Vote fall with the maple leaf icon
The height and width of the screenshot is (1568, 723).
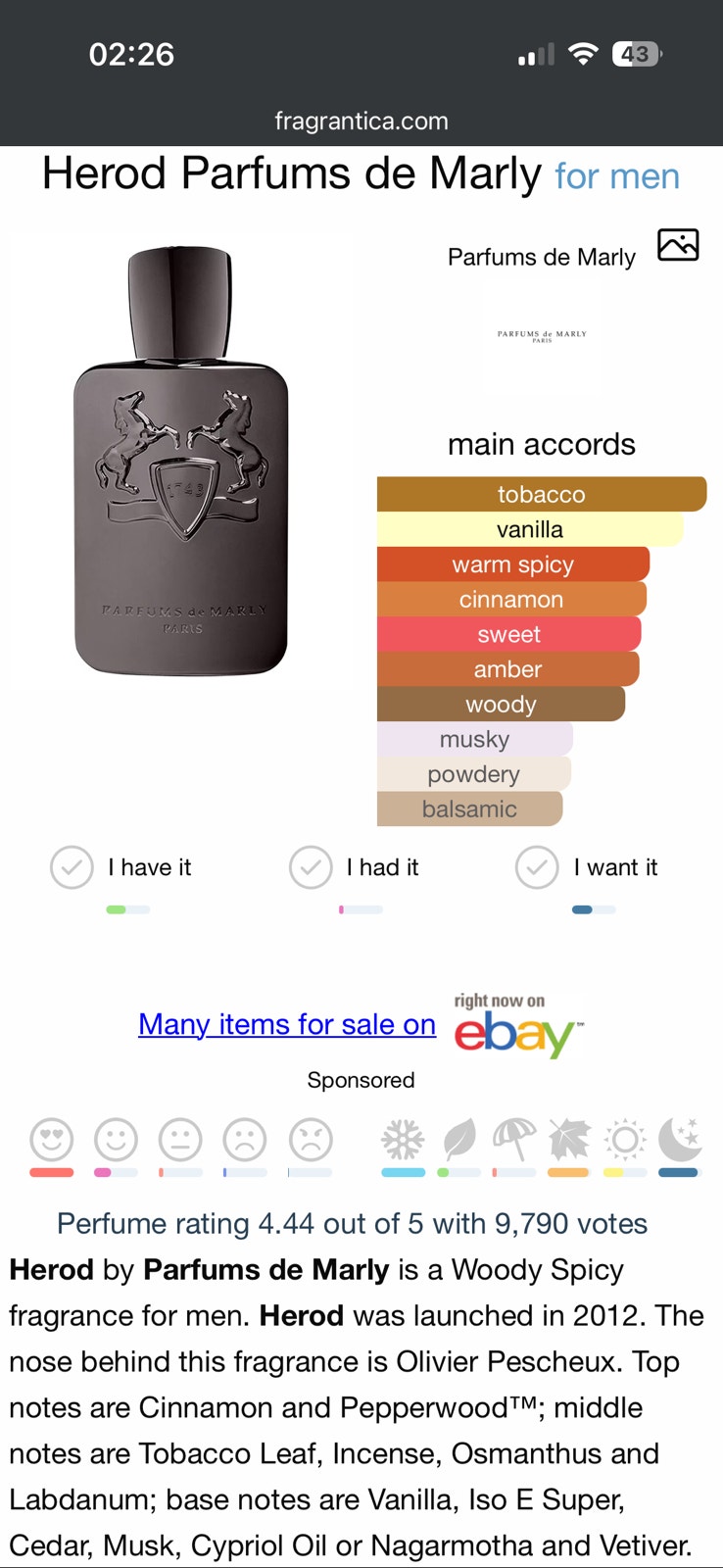point(569,1140)
